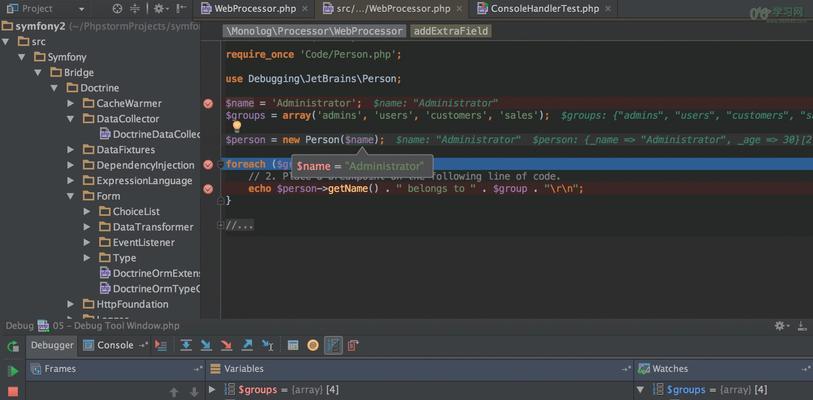
Task: Stop debugging with the red square
Action: 13,391
